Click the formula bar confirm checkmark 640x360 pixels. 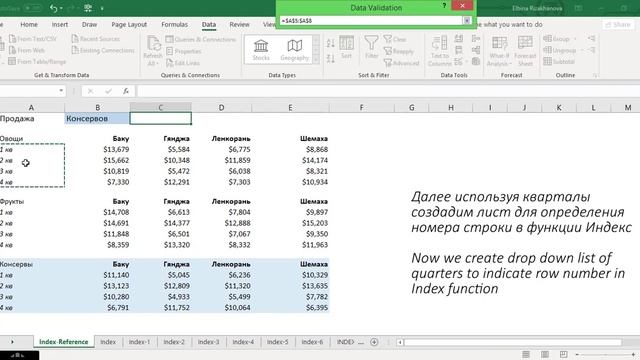108,91
